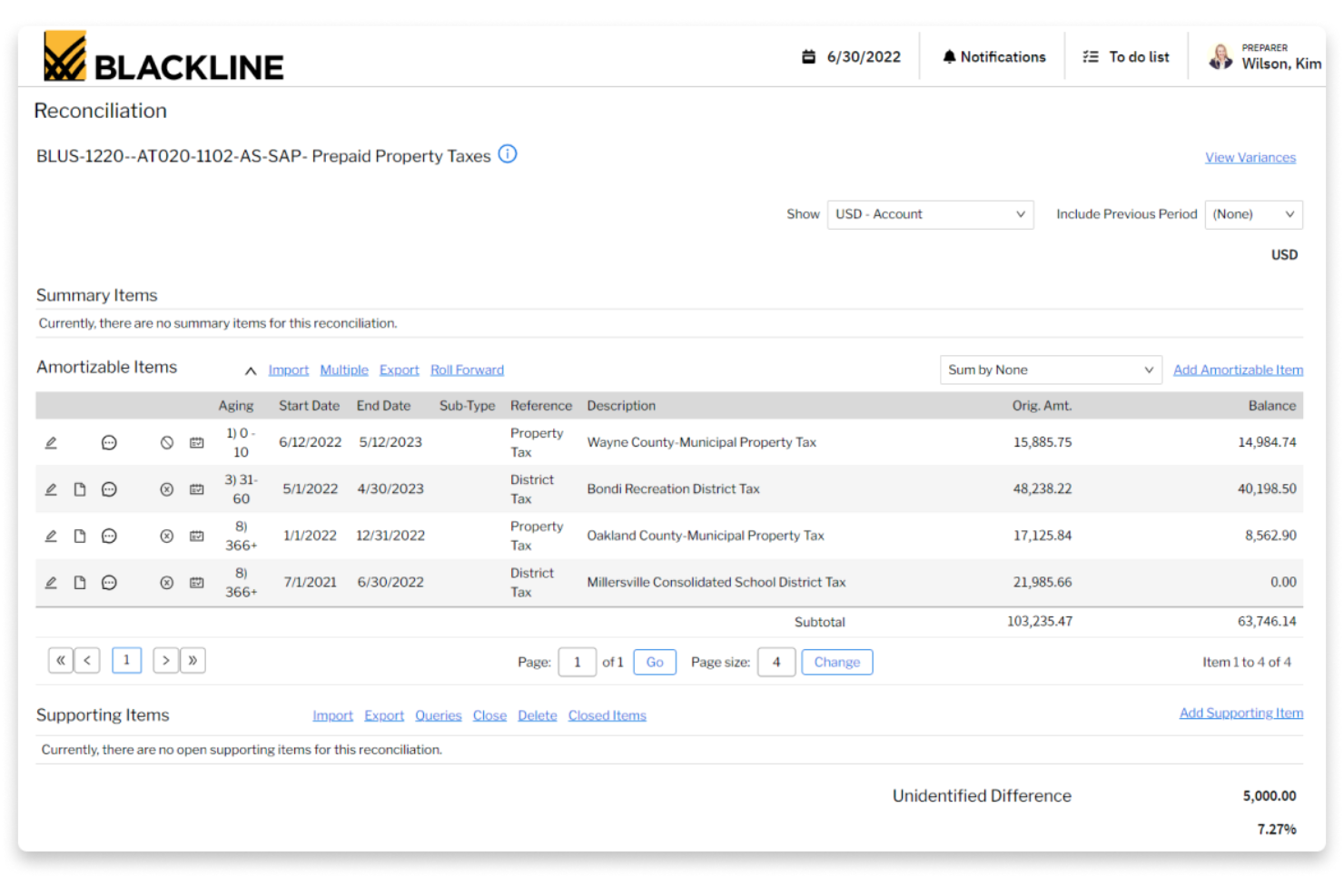Image resolution: width=1344 pixels, height=896 pixels.
Task: Open document icon for Bondi Recreation District row
Action: click(80, 489)
